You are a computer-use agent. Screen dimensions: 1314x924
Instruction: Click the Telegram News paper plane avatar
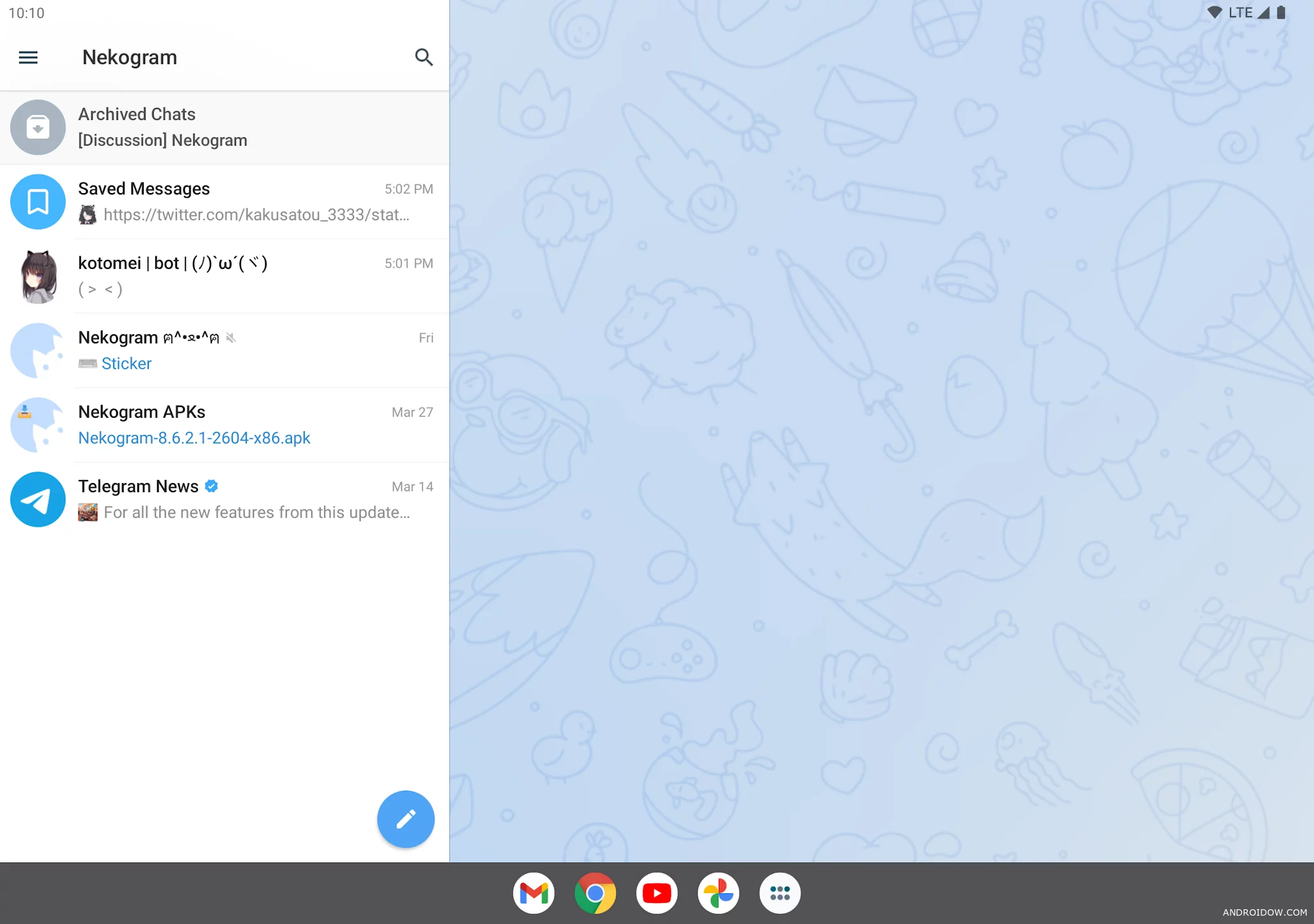click(38, 499)
